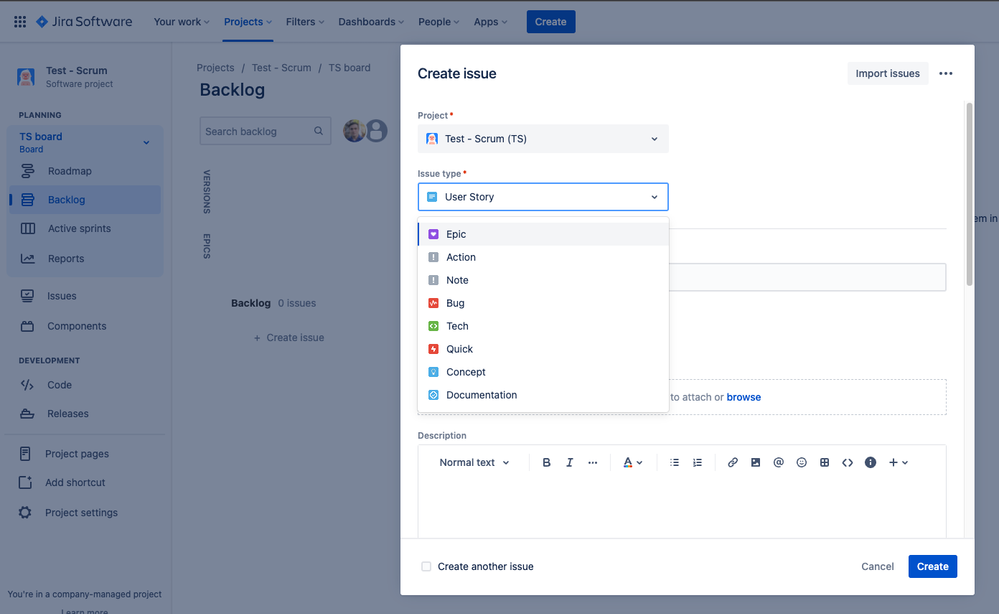Viewport: 999px width, 614px height.
Task: Click the bold formatting icon
Action: pos(546,462)
